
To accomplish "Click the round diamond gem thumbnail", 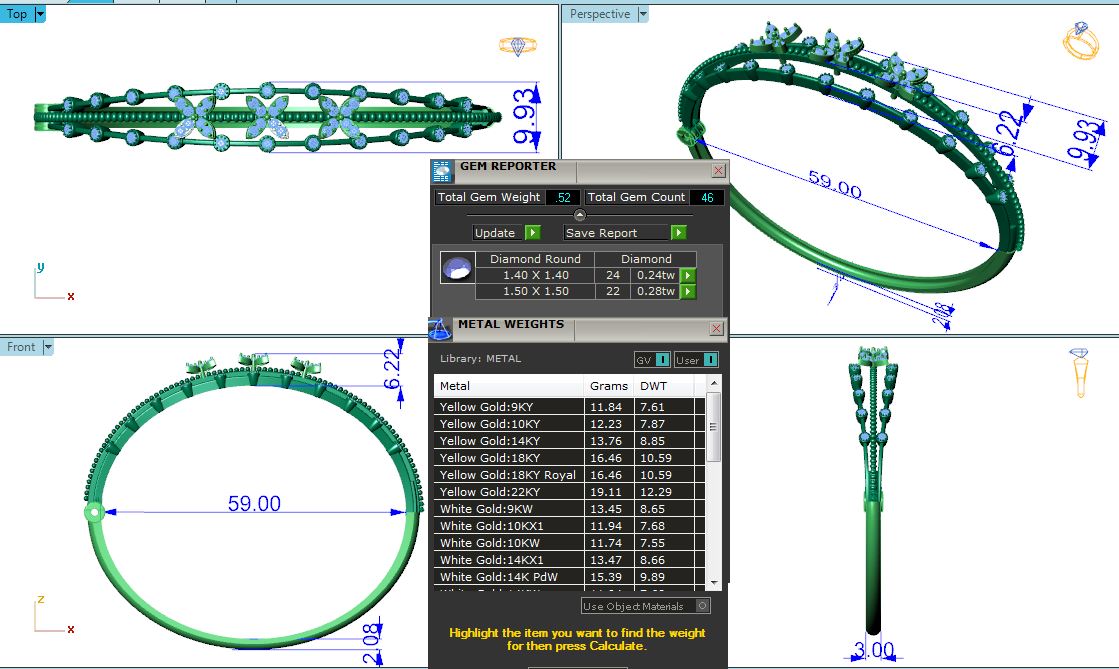I will (457, 268).
